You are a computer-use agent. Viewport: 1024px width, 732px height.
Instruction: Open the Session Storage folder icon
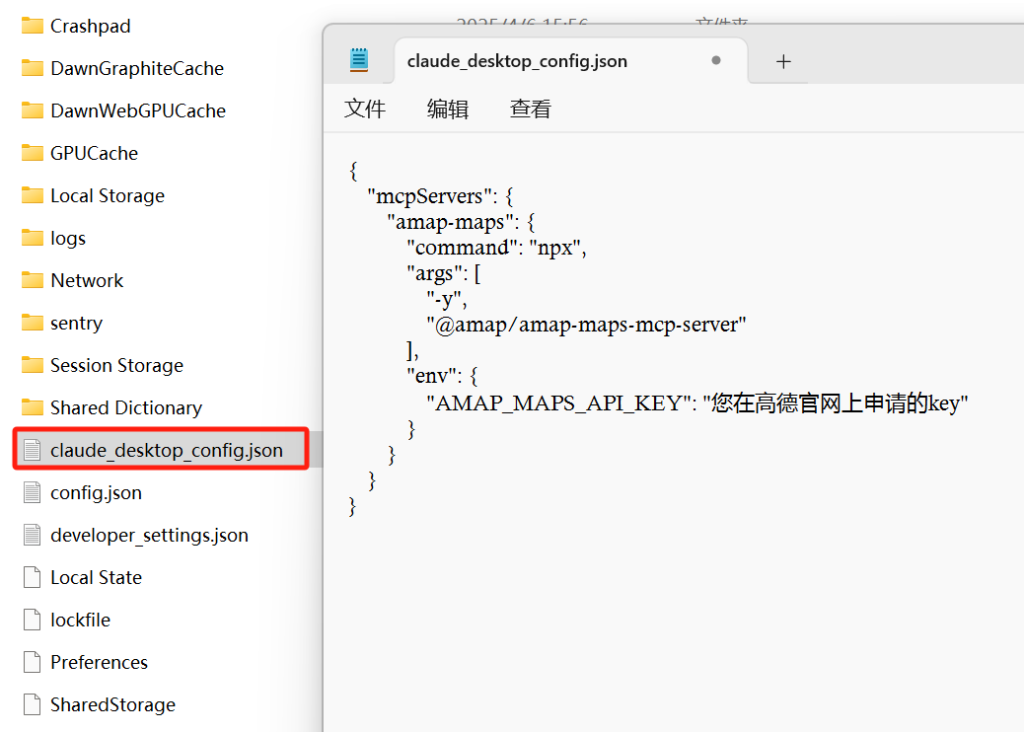[x=32, y=366]
